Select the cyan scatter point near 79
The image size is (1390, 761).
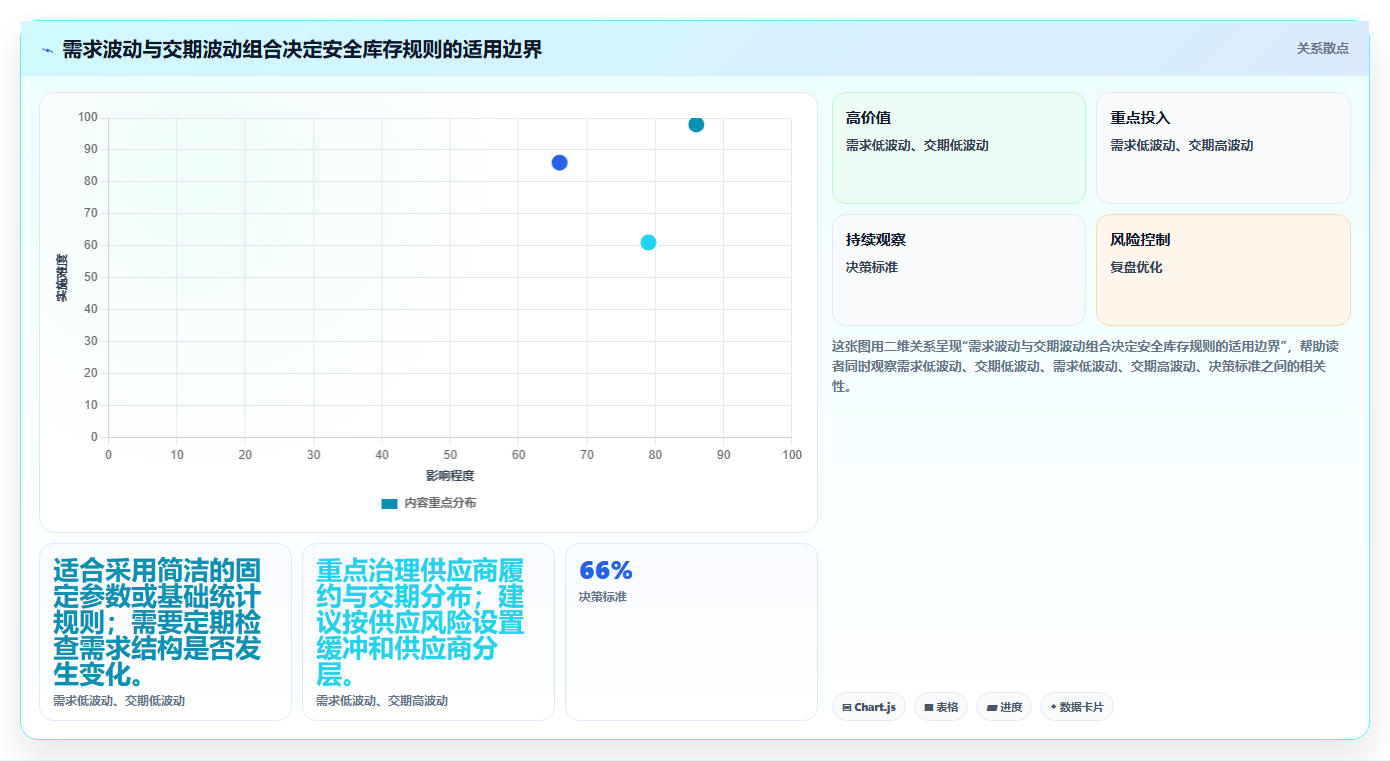pyautogui.click(x=648, y=243)
